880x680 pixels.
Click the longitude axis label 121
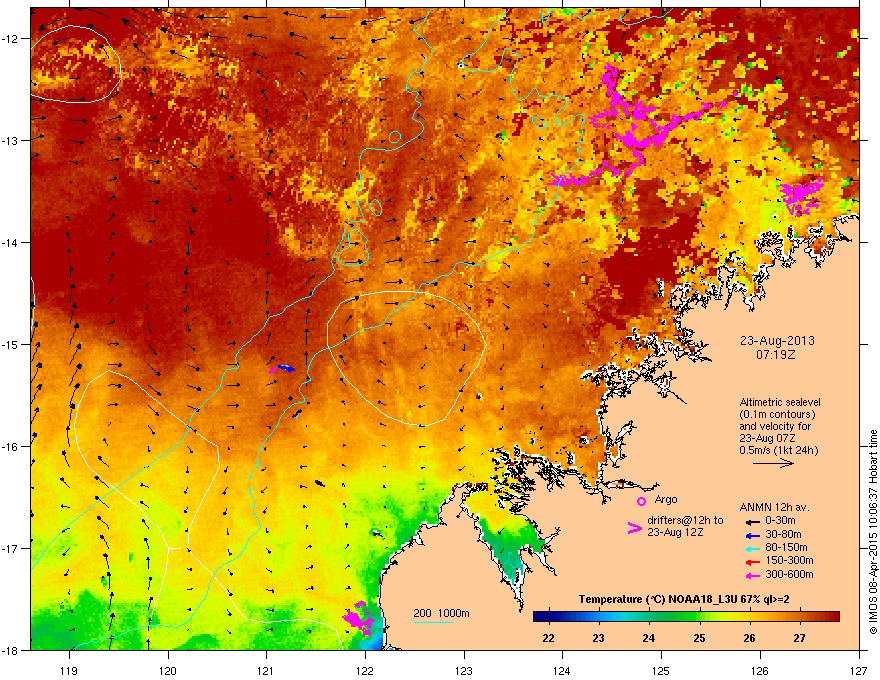pyautogui.click(x=267, y=671)
